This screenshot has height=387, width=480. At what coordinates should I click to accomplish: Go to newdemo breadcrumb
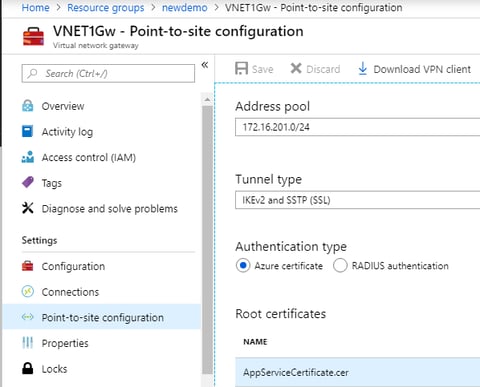184,7
